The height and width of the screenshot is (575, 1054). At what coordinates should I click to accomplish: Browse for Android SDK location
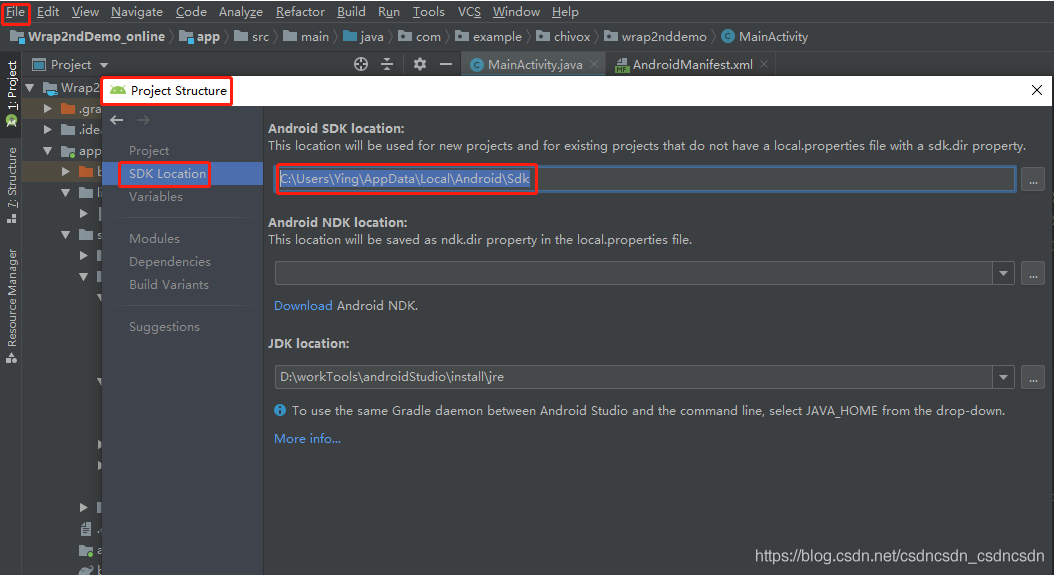coord(1032,180)
